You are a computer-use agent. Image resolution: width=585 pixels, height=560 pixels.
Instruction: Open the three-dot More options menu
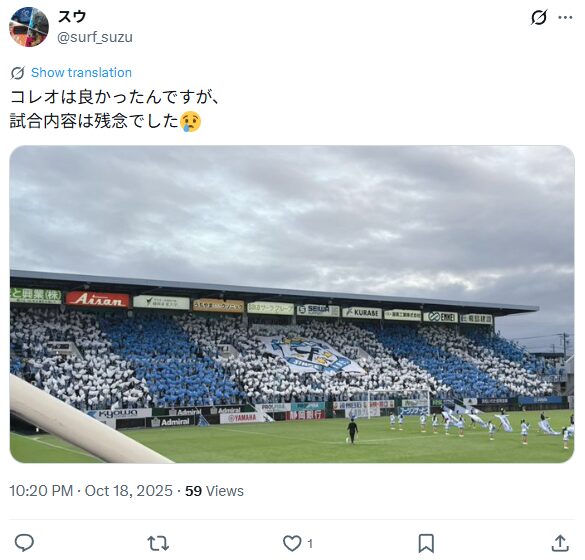coord(565,18)
